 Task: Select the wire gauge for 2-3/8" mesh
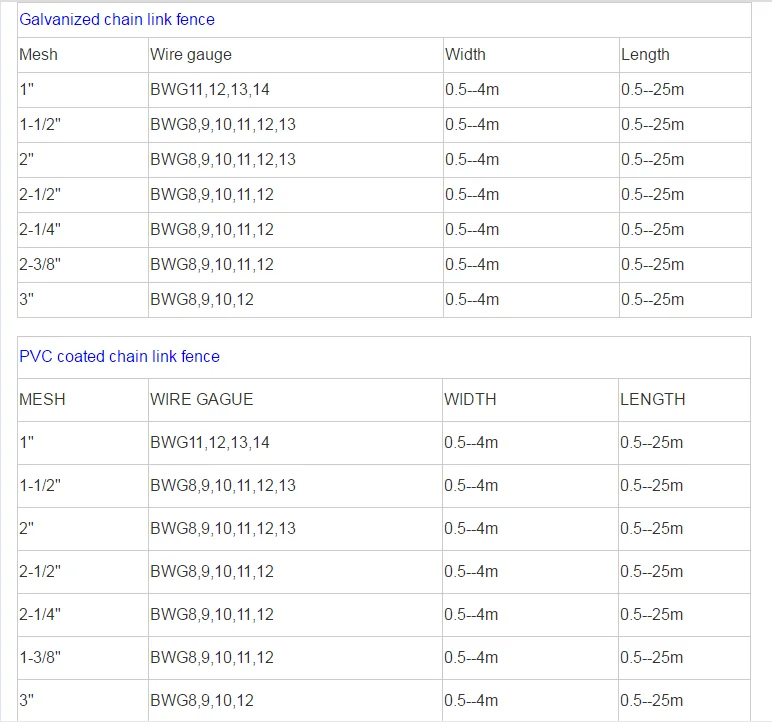click(x=212, y=265)
